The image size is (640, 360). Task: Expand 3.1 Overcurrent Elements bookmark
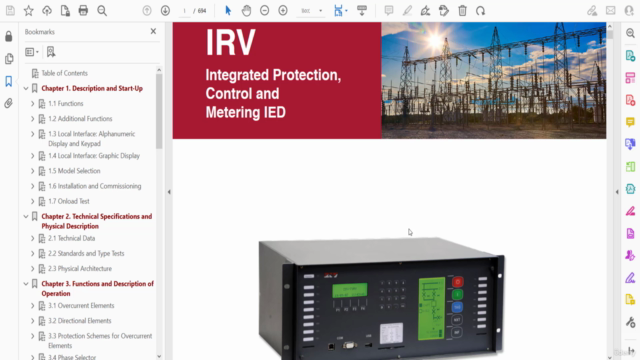[x=33, y=306]
